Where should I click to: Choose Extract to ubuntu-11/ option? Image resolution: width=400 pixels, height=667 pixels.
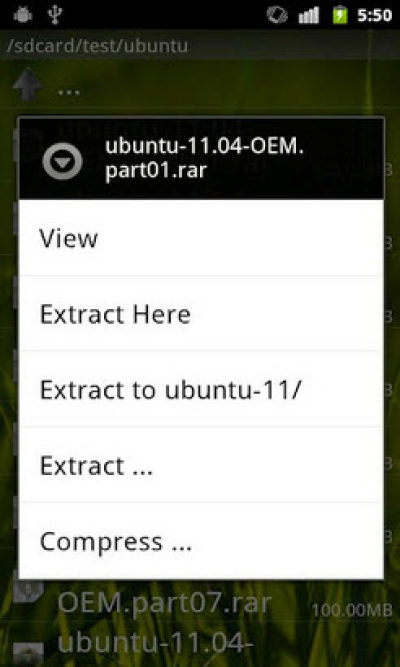201,389
